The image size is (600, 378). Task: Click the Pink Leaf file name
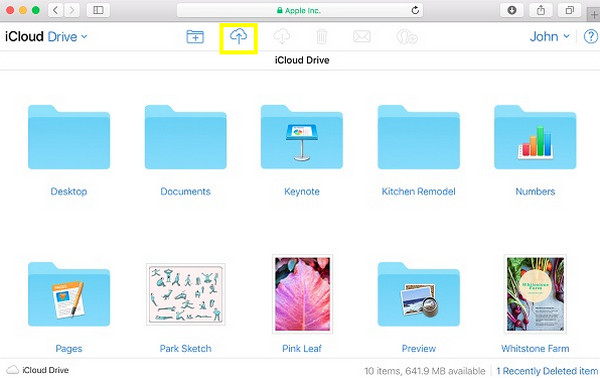coord(302,349)
